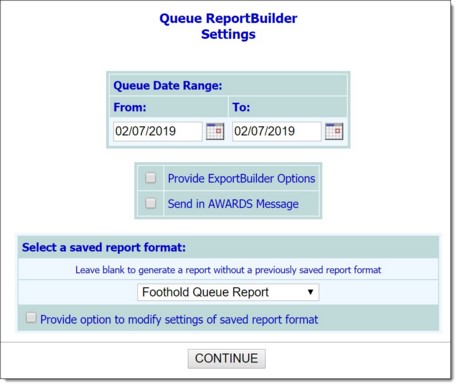Screen dimensions: 458x386
Task: Click the Queue Date Range heading
Action: pyautogui.click(x=168, y=86)
